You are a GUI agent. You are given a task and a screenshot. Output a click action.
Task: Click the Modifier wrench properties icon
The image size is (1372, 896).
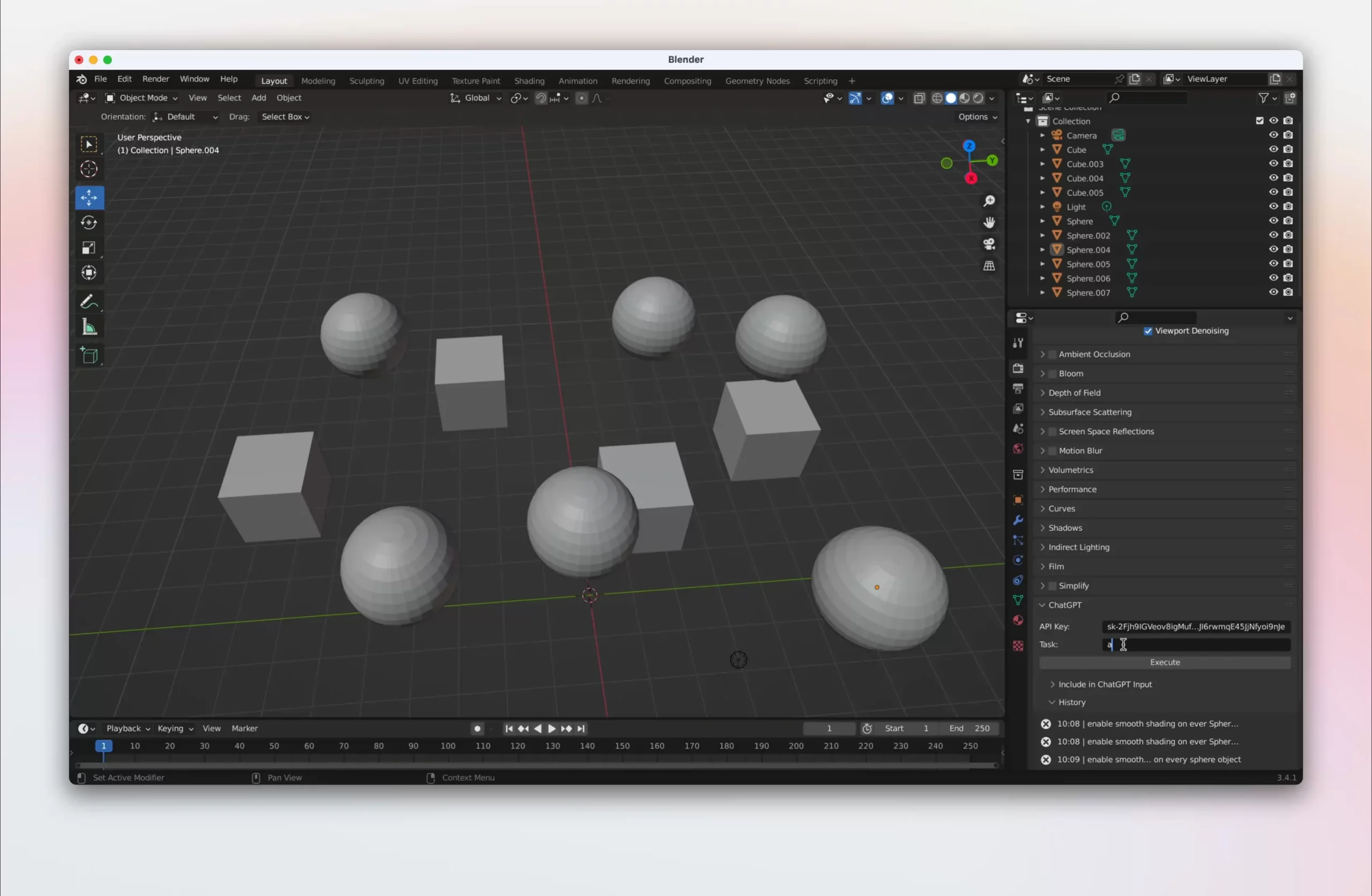pyautogui.click(x=1018, y=520)
